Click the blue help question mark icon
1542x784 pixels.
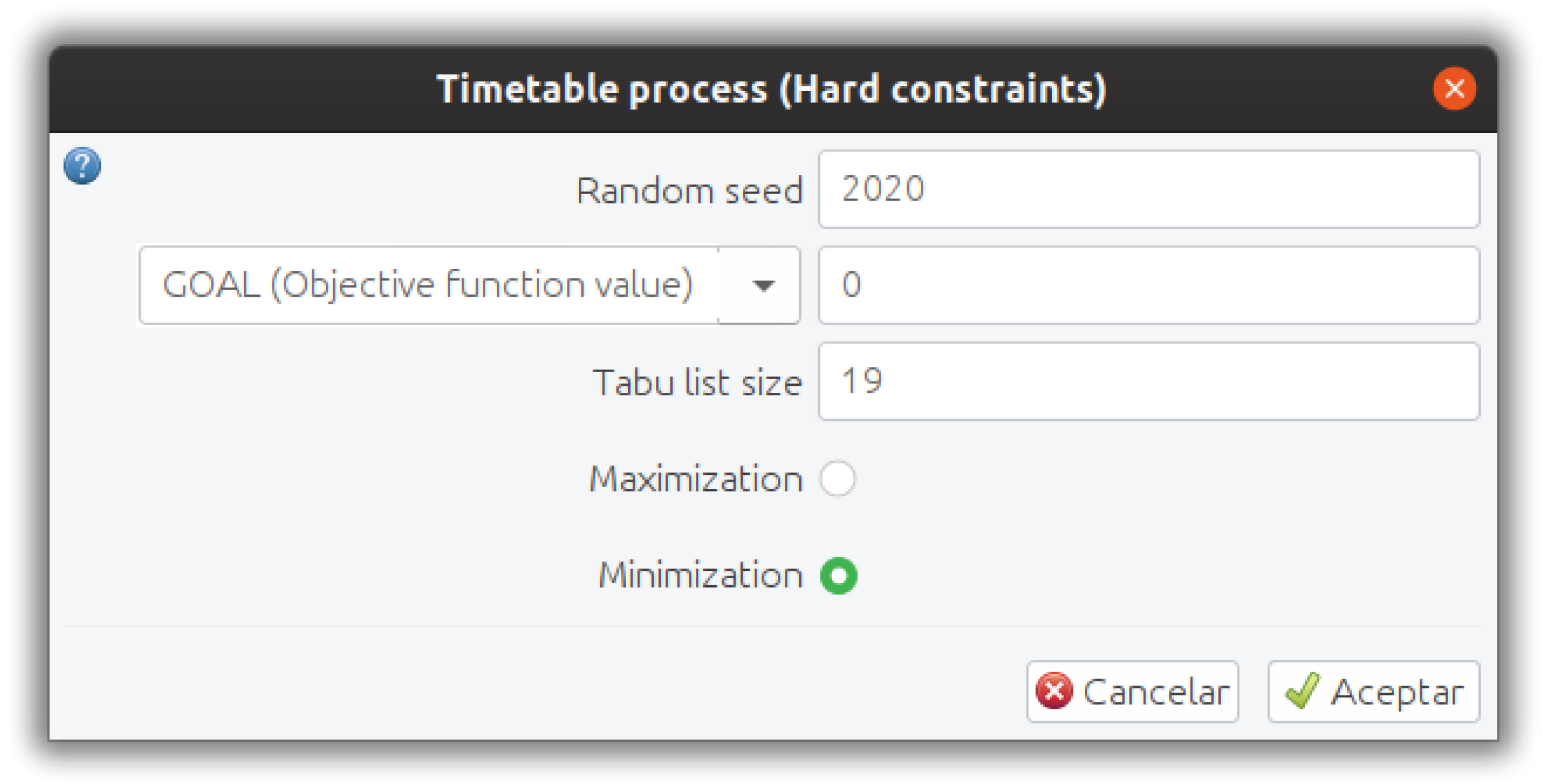(x=83, y=166)
